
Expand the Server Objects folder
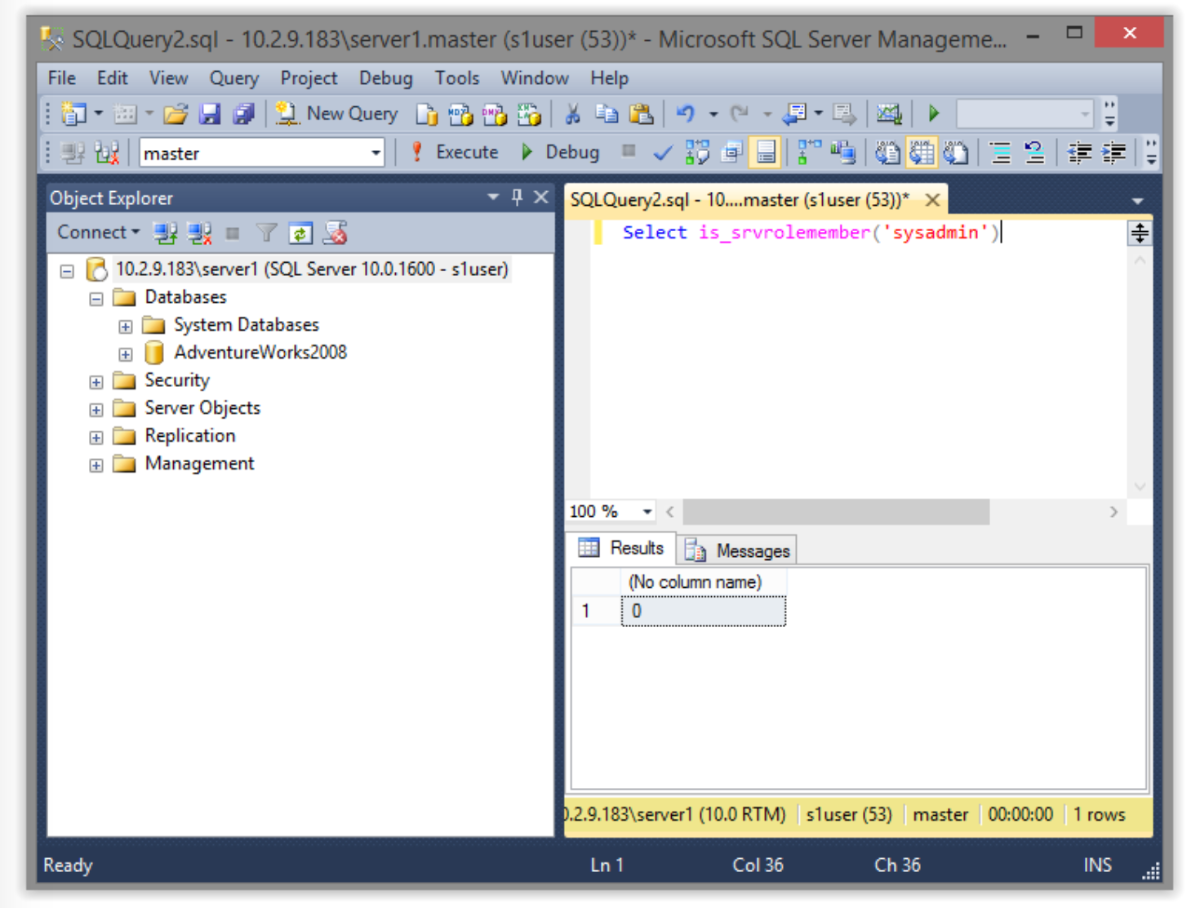tap(96, 409)
